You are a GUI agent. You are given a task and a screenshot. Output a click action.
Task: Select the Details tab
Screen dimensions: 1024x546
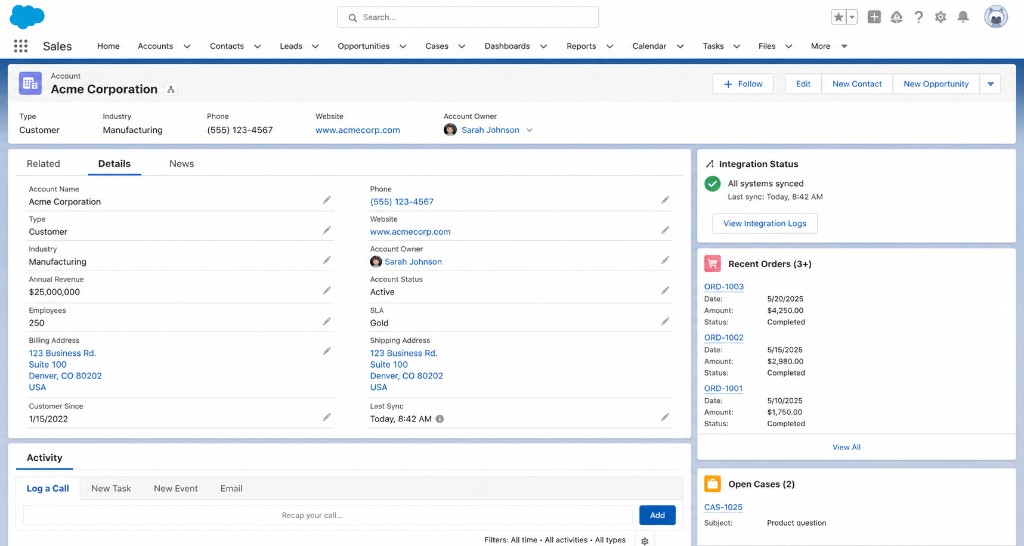pyautogui.click(x=114, y=164)
